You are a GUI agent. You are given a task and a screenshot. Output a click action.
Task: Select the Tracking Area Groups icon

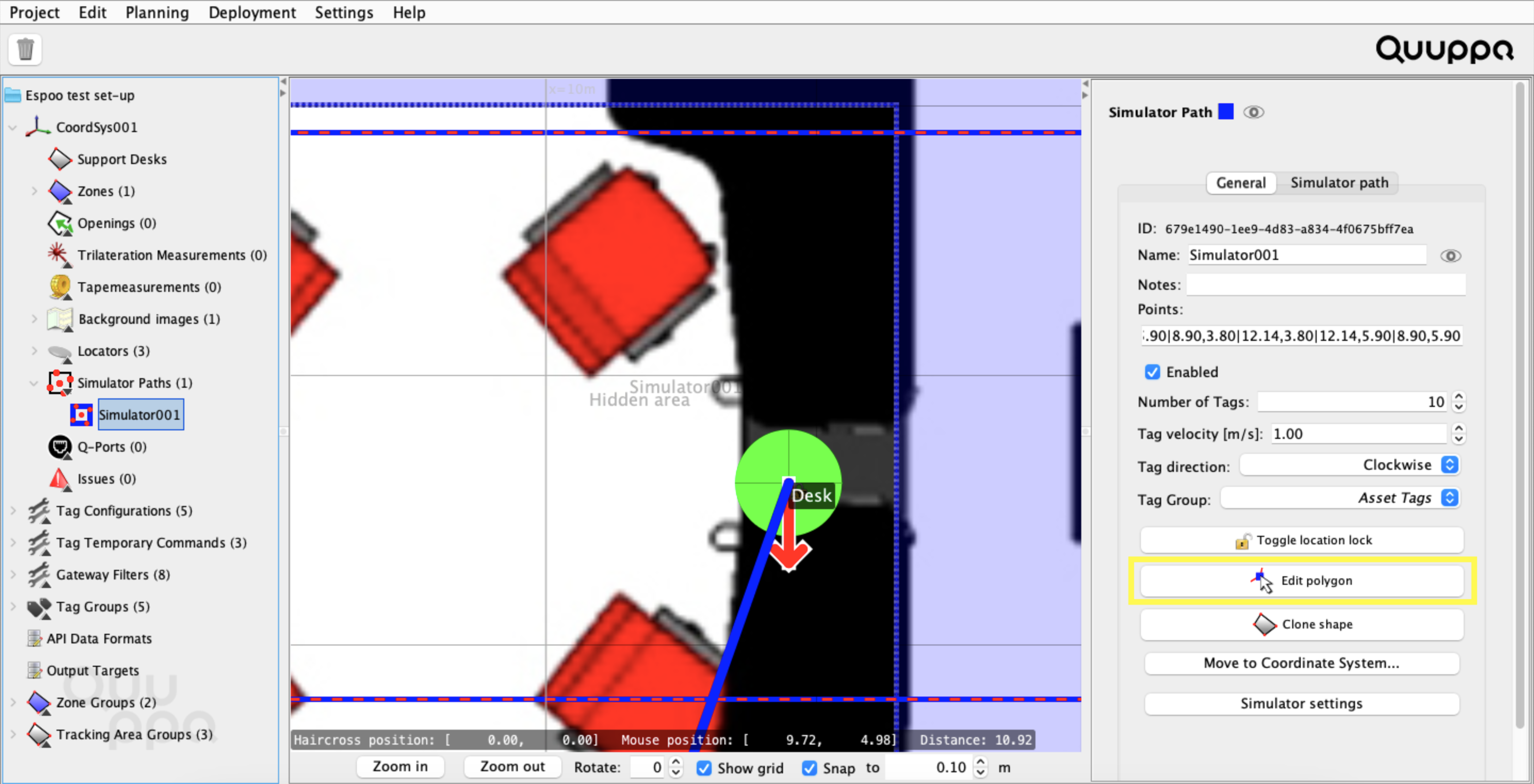tap(39, 734)
